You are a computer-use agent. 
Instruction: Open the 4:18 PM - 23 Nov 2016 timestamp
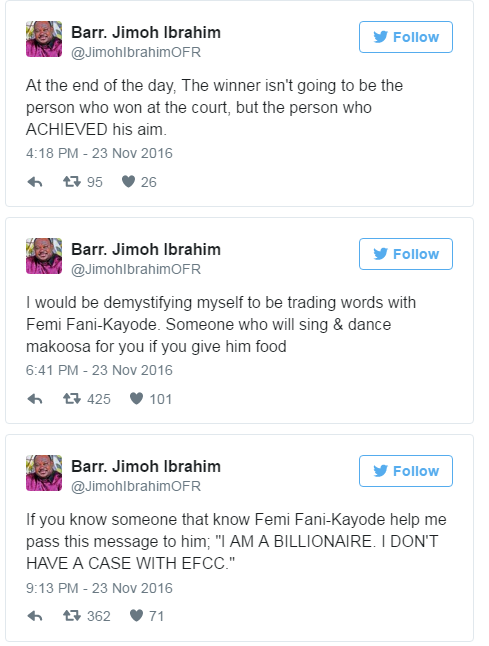coord(99,153)
